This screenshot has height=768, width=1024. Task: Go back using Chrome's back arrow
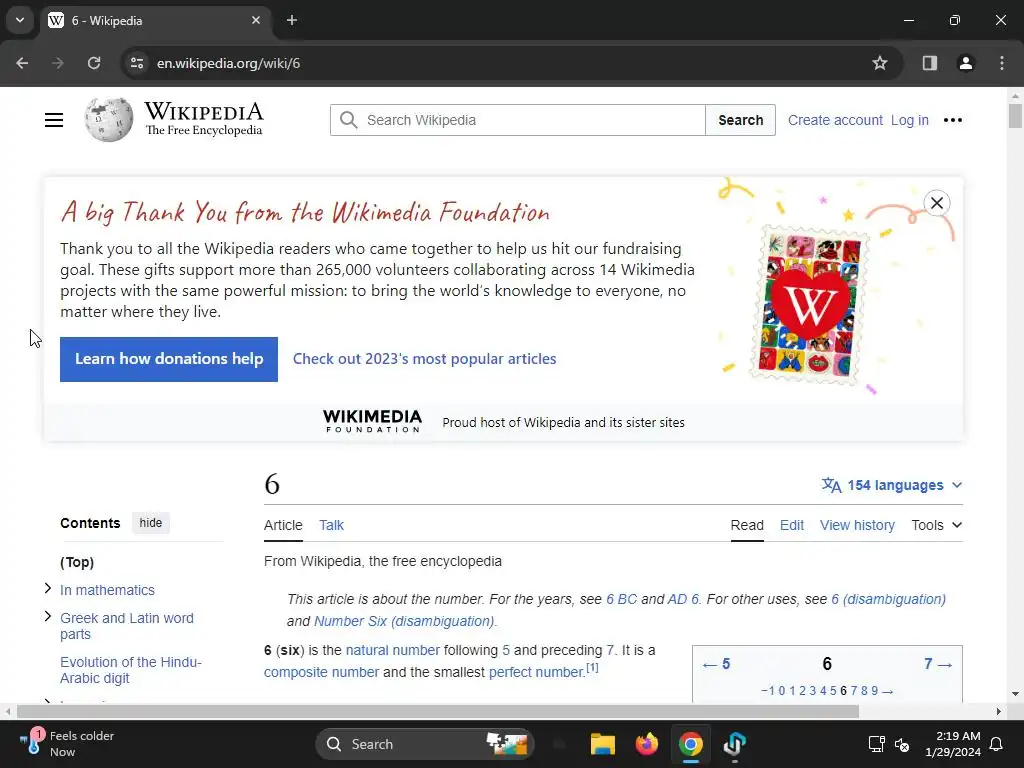pyautogui.click(x=22, y=63)
